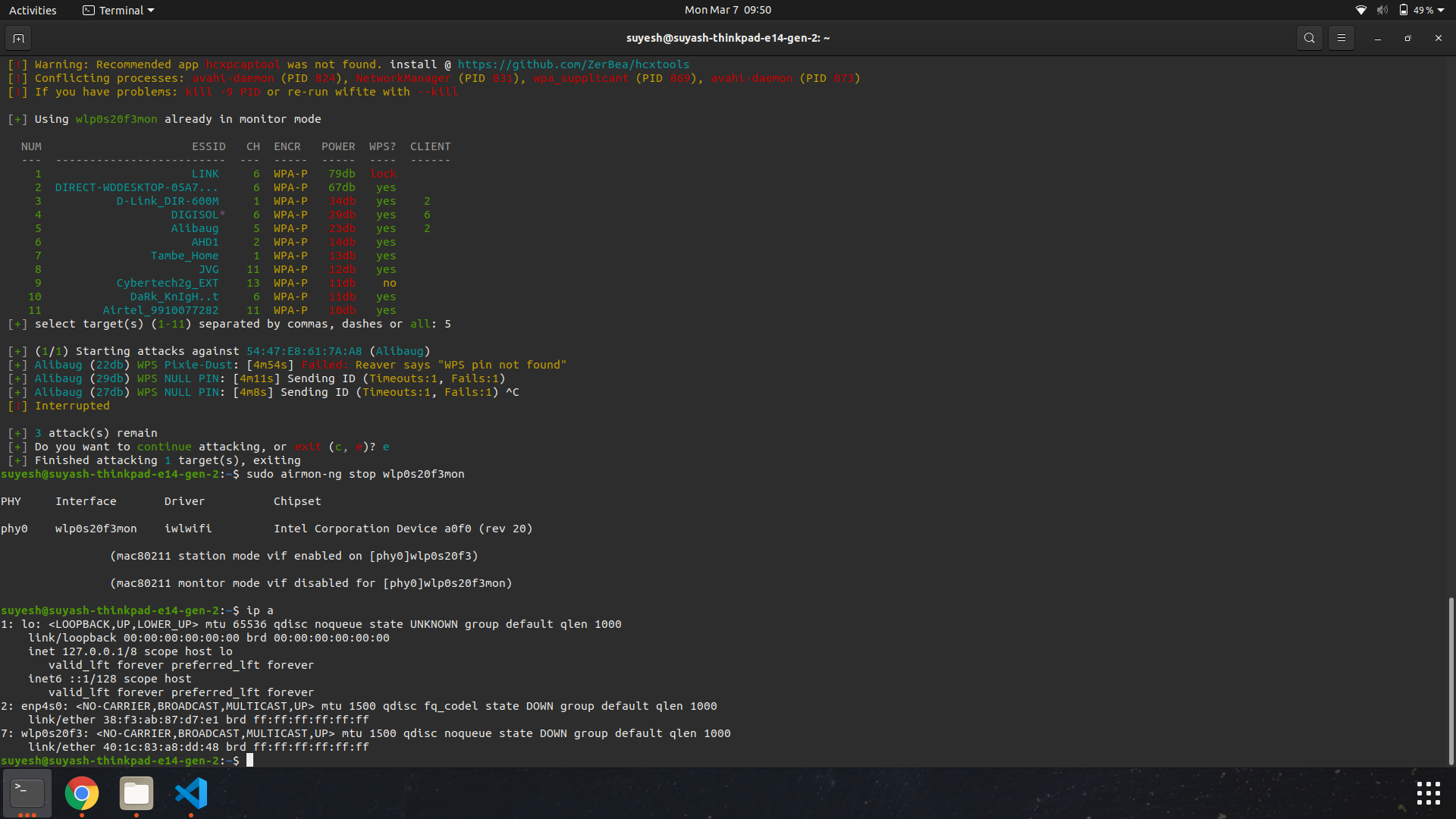This screenshot has height=819, width=1456.
Task: Click the 'wlp0s20f3mon' green interface name
Action: pyautogui.click(x=116, y=119)
